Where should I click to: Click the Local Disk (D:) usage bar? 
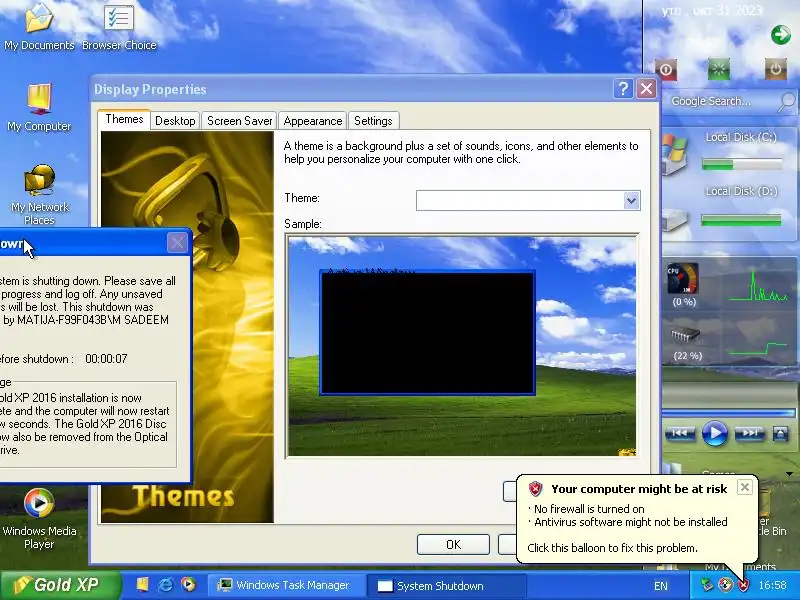click(x=742, y=220)
